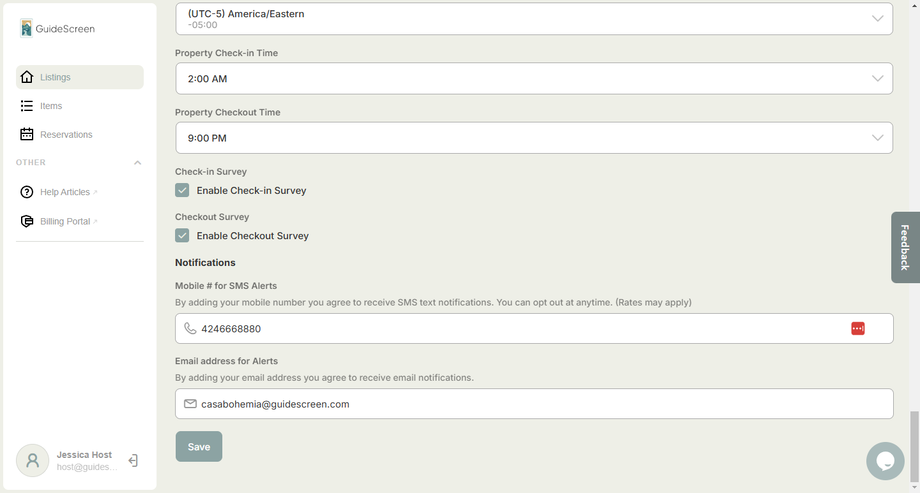Uncheck Enable Checkout Survey
The height and width of the screenshot is (493, 920).
(182, 236)
